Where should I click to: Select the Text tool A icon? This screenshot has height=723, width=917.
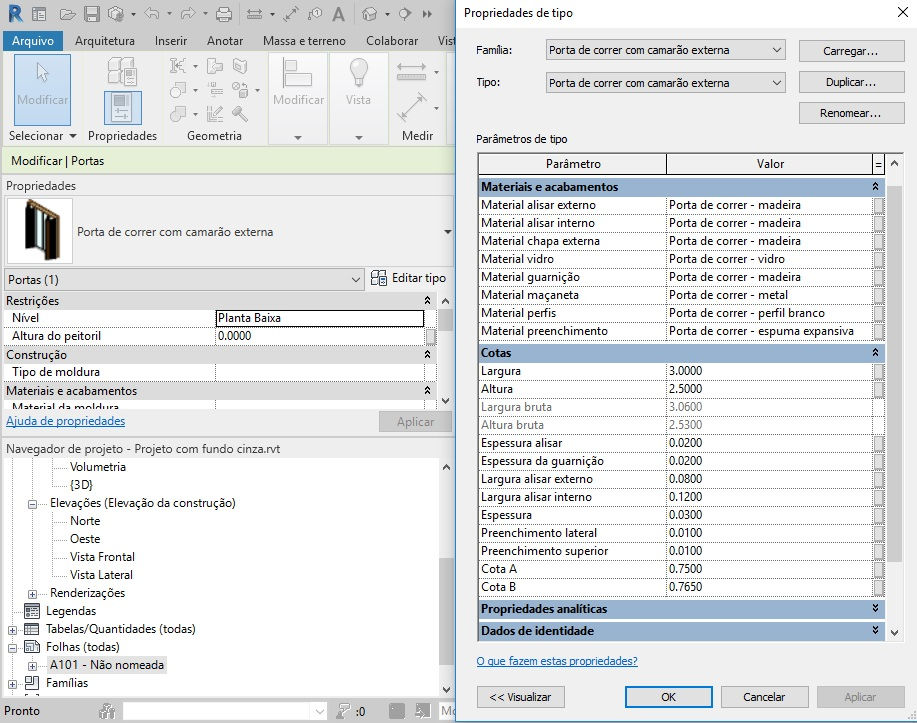coord(338,14)
